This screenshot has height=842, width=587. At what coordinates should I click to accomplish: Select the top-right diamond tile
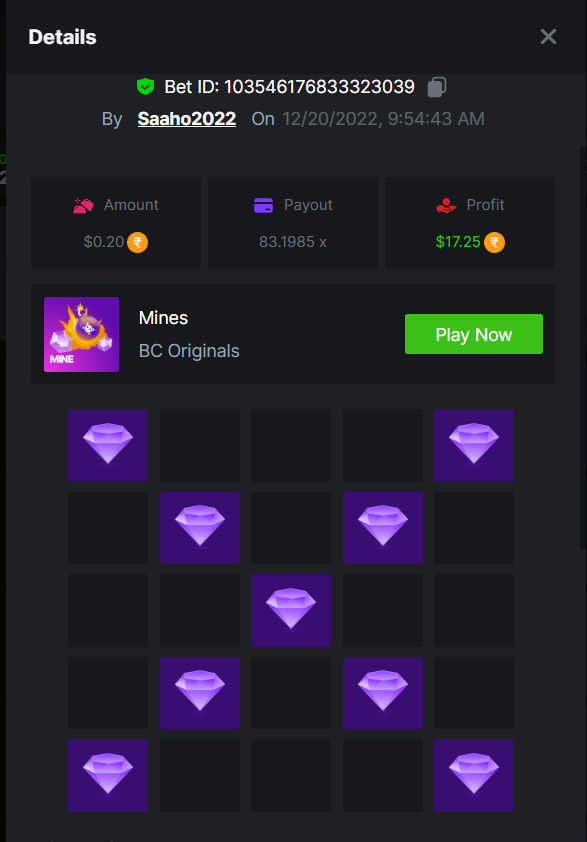coord(474,445)
